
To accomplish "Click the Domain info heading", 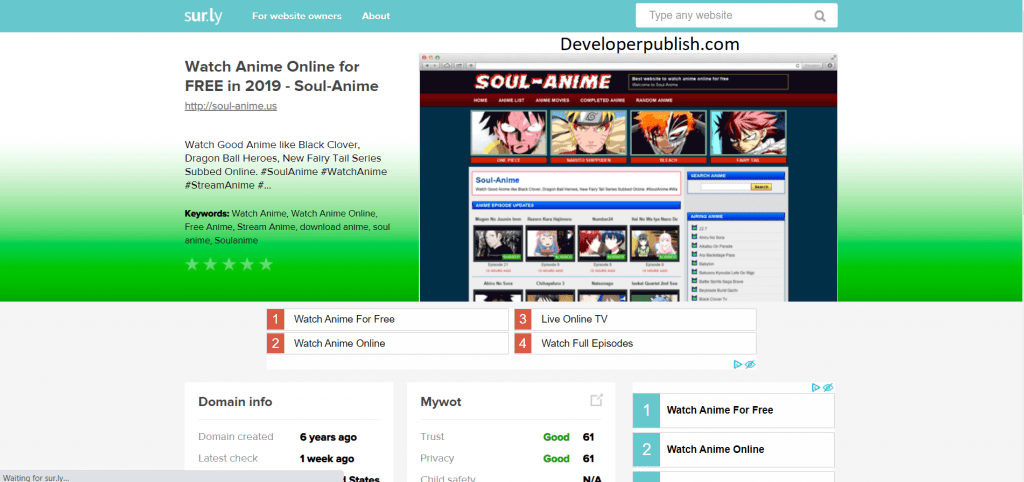I will click(x=235, y=402).
